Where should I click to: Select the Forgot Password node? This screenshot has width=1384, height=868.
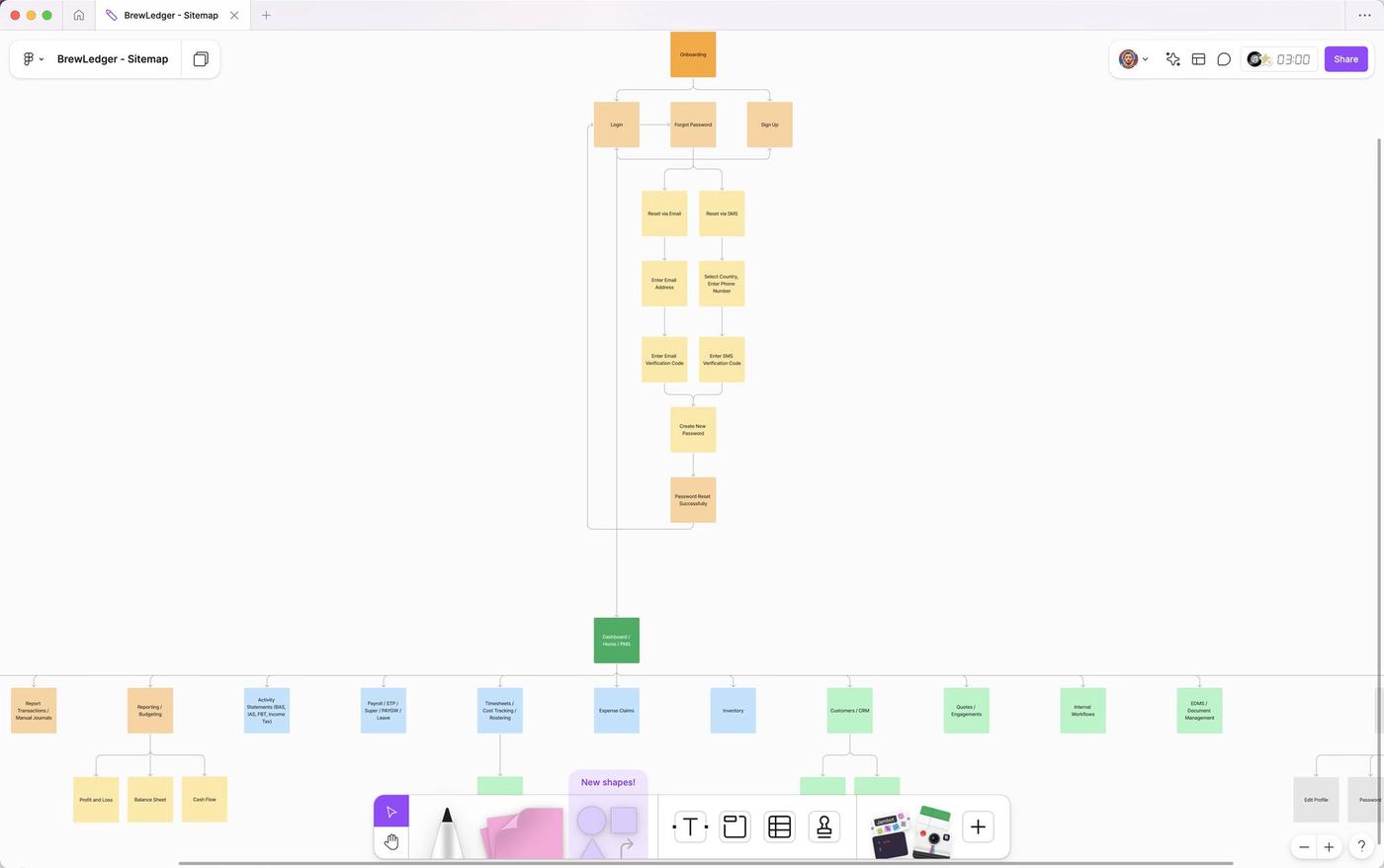click(x=693, y=125)
